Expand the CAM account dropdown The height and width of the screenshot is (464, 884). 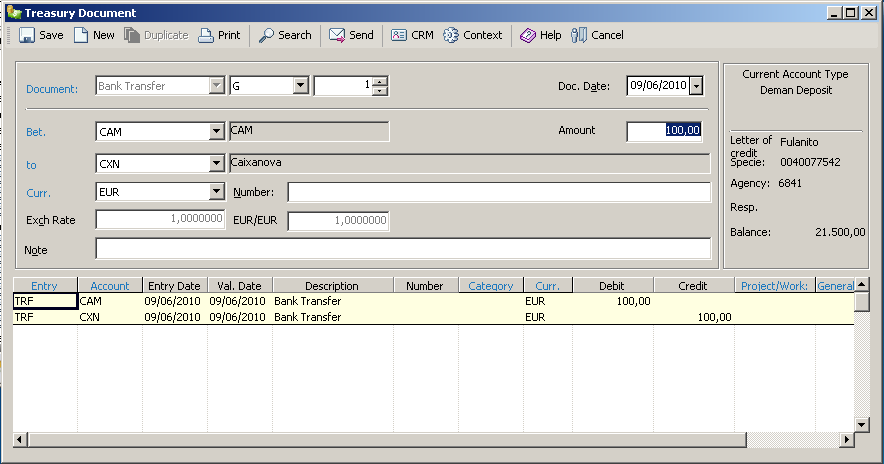217,131
